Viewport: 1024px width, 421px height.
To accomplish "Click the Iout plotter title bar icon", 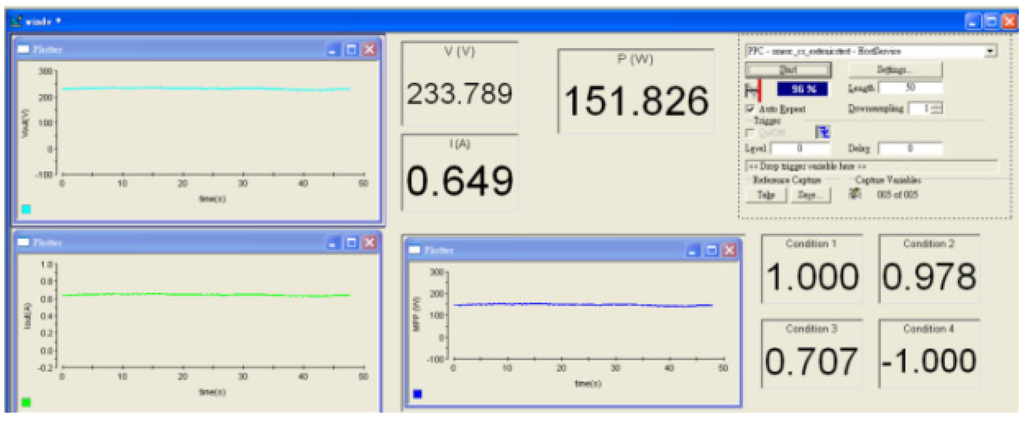I will [23, 242].
